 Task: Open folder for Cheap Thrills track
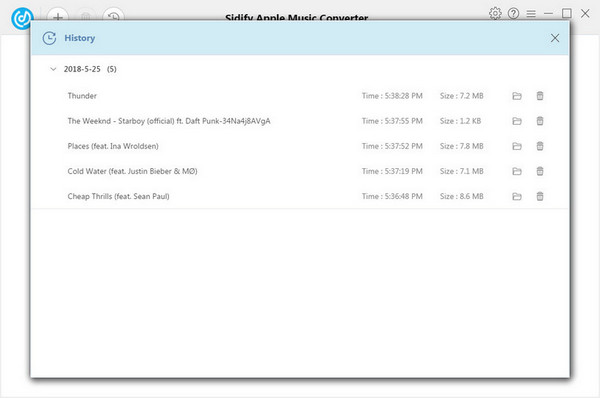[x=517, y=197]
